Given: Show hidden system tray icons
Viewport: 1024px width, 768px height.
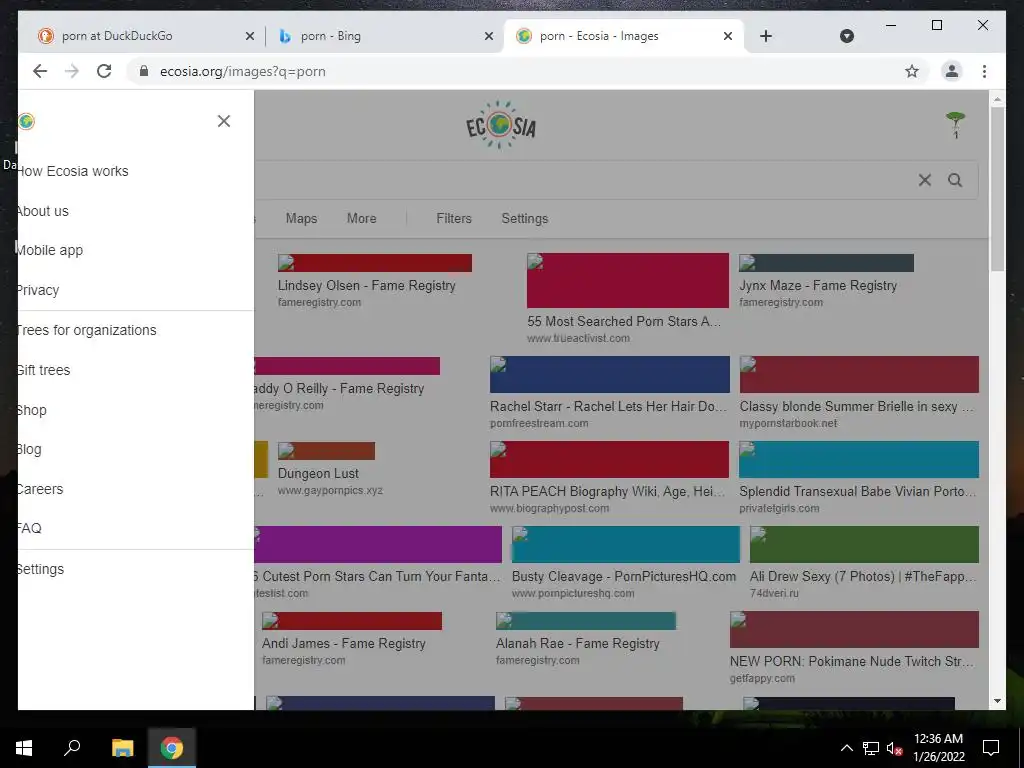Looking at the screenshot, I should pyautogui.click(x=846, y=748).
